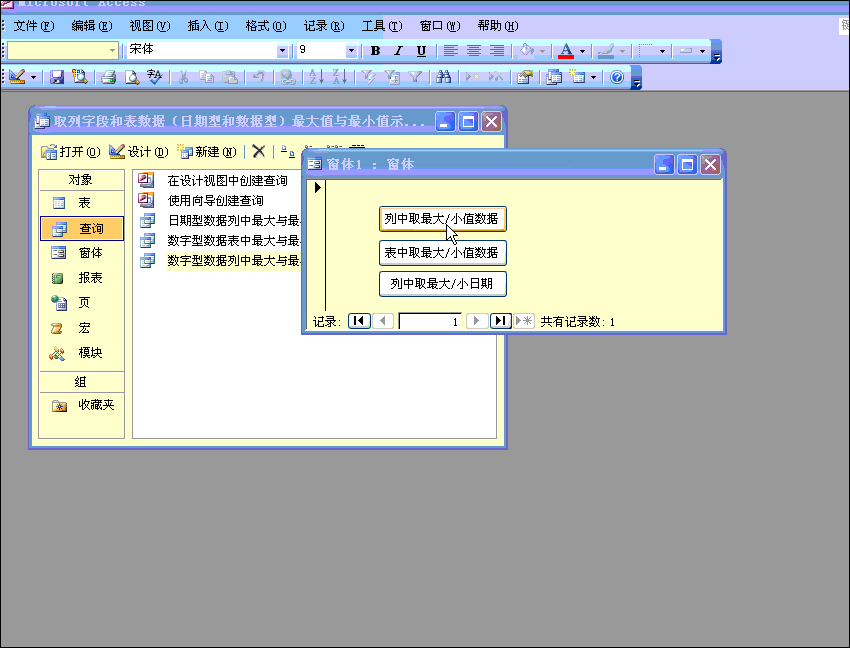Select 模块 in objects list
The height and width of the screenshot is (648, 850).
click(82, 353)
